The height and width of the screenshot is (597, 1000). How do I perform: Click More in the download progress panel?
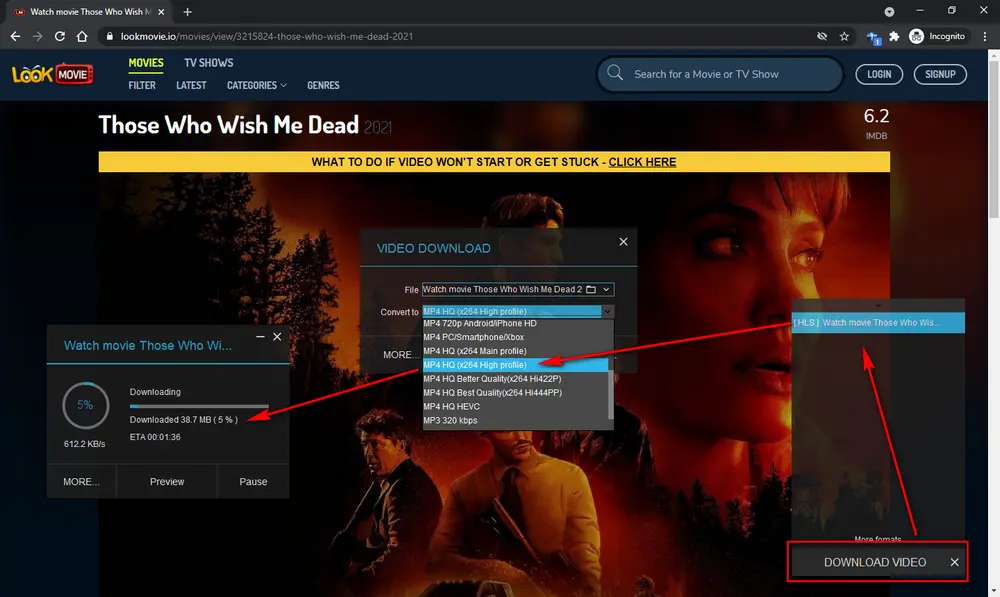81,482
